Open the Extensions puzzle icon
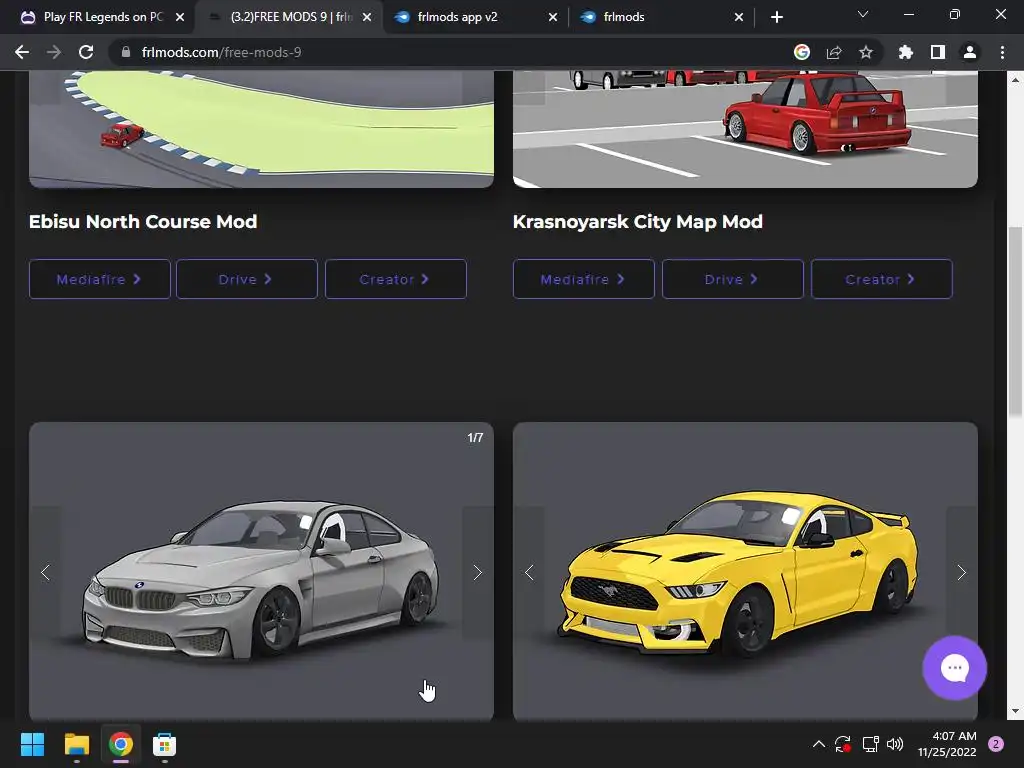 click(x=905, y=52)
